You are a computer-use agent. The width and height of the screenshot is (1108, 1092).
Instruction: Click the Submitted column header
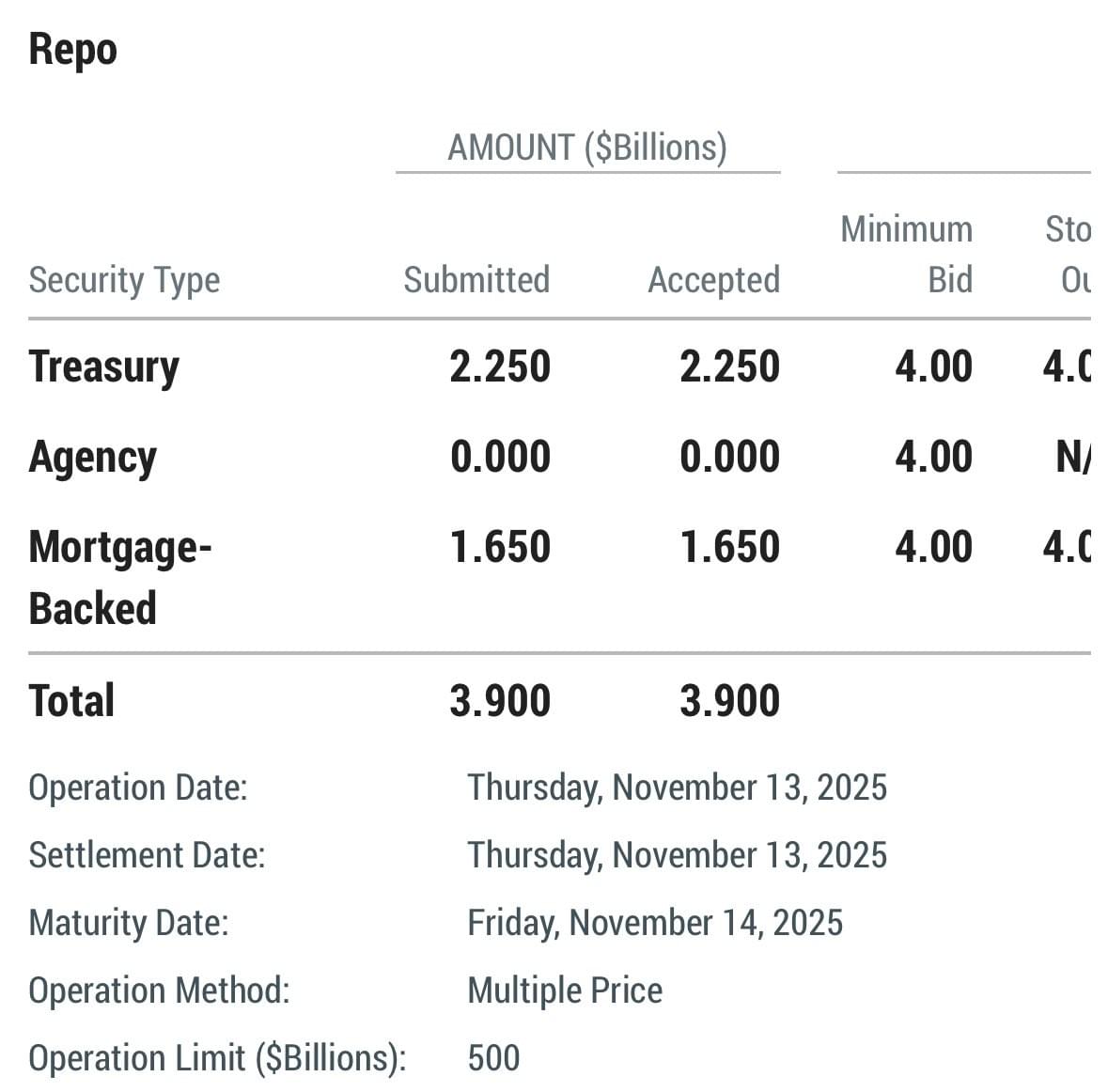[x=476, y=280]
